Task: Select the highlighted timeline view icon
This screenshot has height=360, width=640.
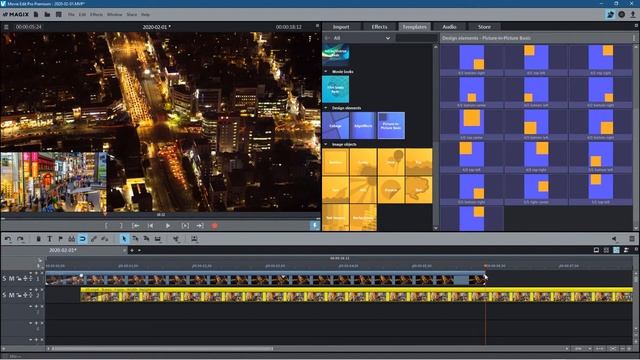Action: click(x=616, y=250)
